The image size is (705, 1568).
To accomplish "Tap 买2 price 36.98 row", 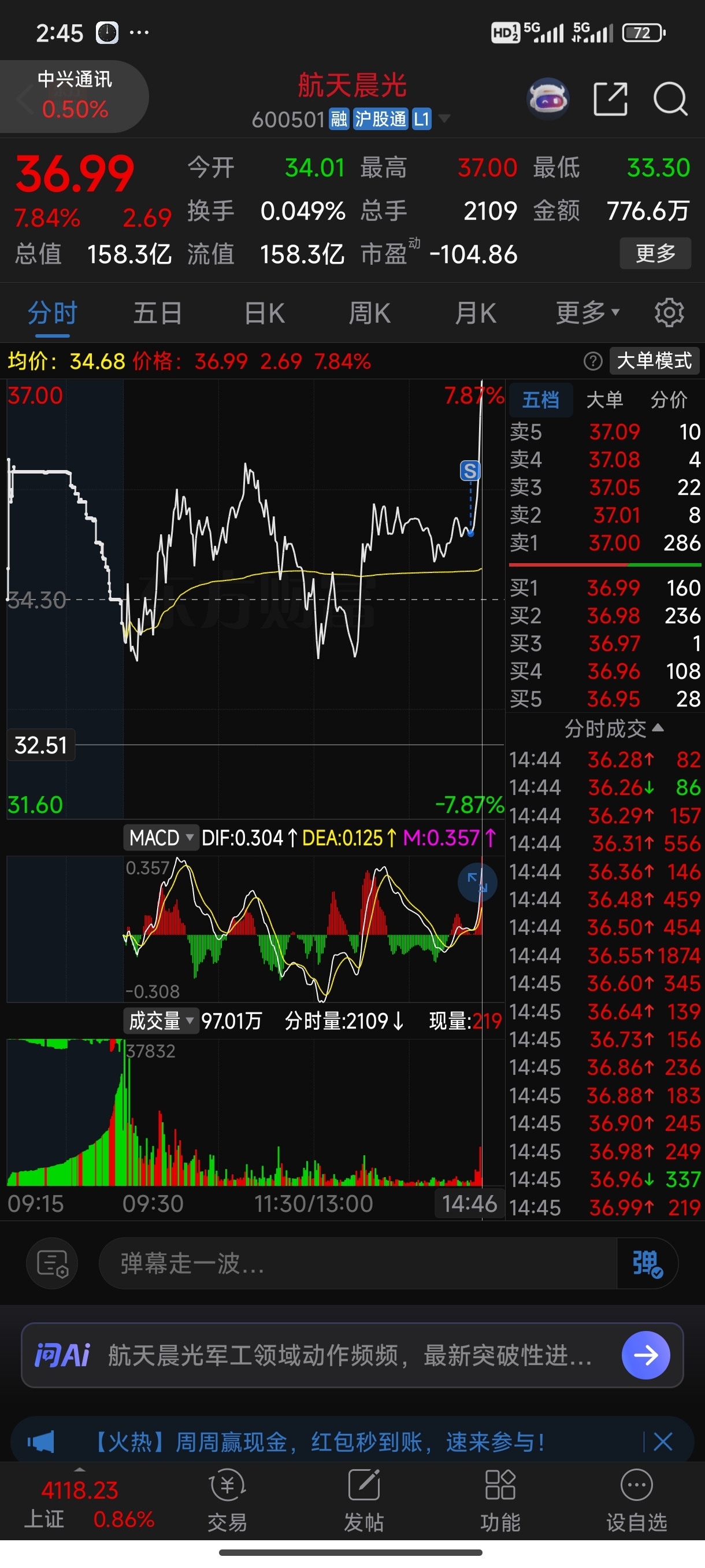I will (605, 615).
